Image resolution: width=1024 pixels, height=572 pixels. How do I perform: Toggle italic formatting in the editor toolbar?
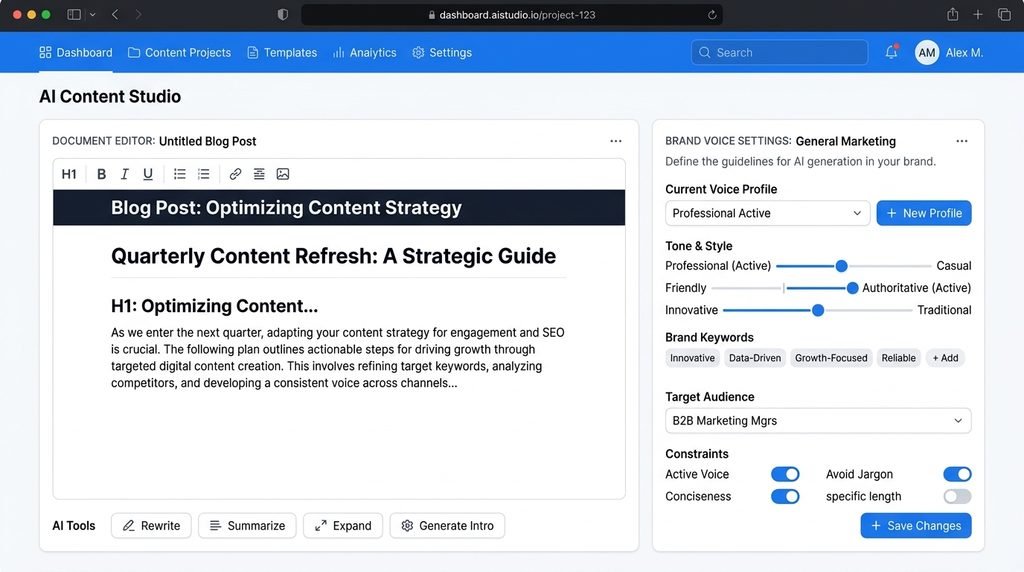click(x=124, y=174)
